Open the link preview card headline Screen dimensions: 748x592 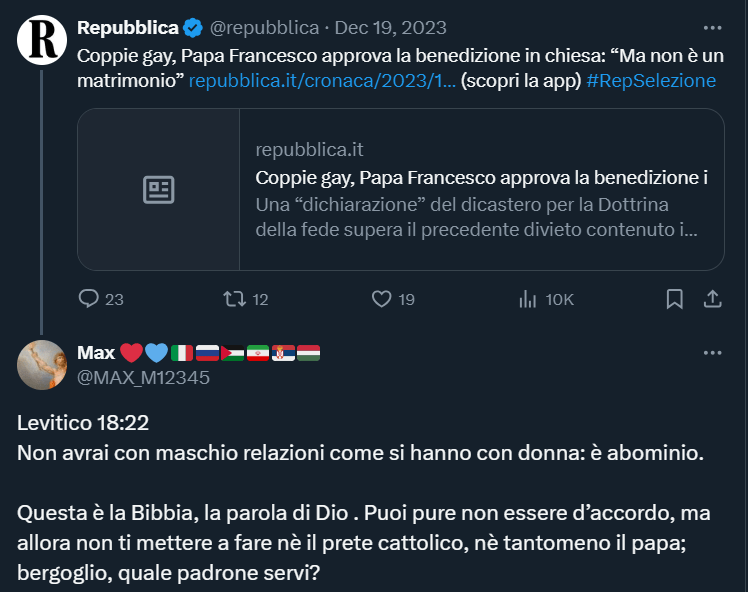pyautogui.click(x=482, y=178)
